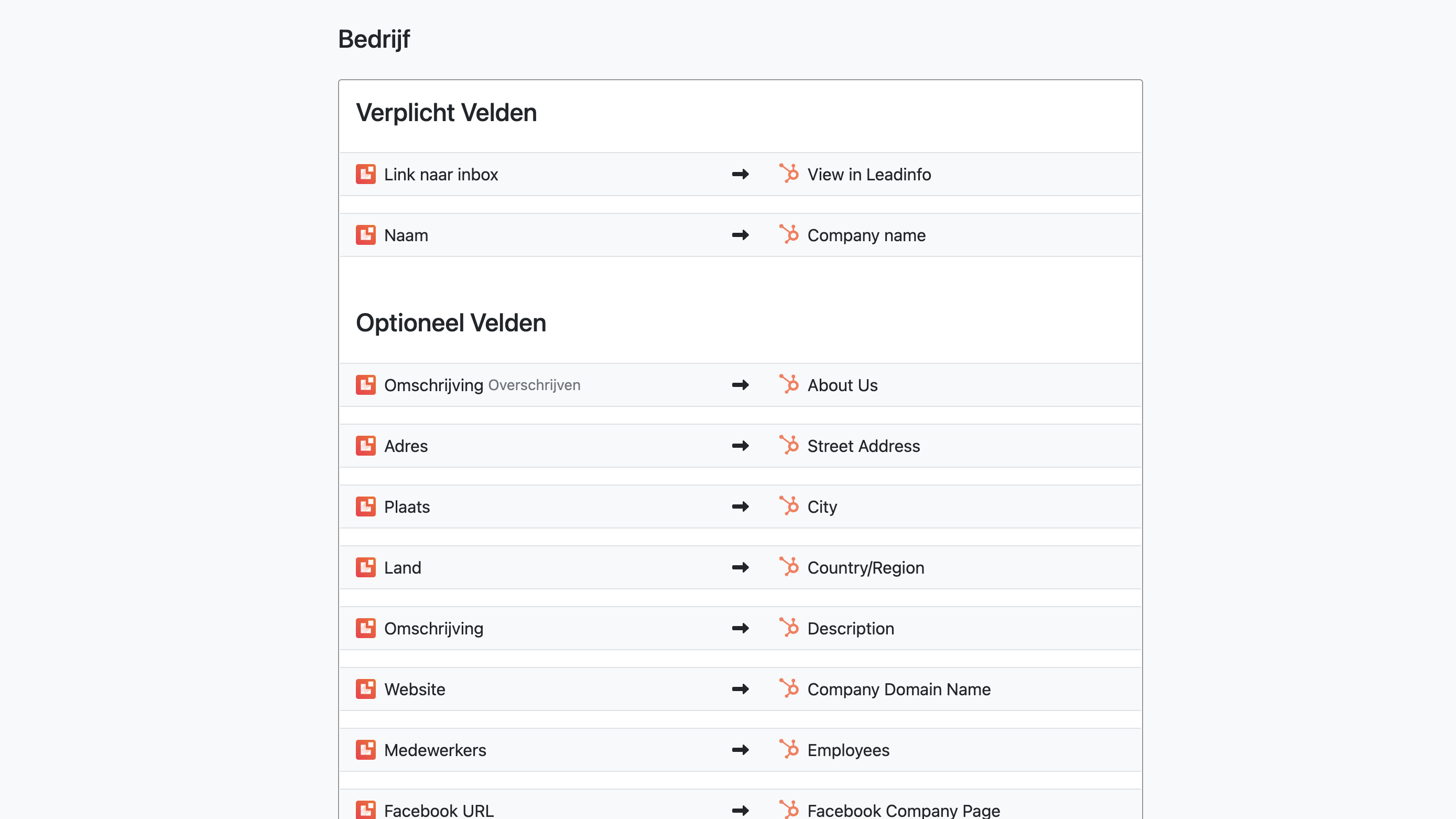
Task: Click the Leadinfo icon beside Link naar inbox
Action: click(366, 174)
